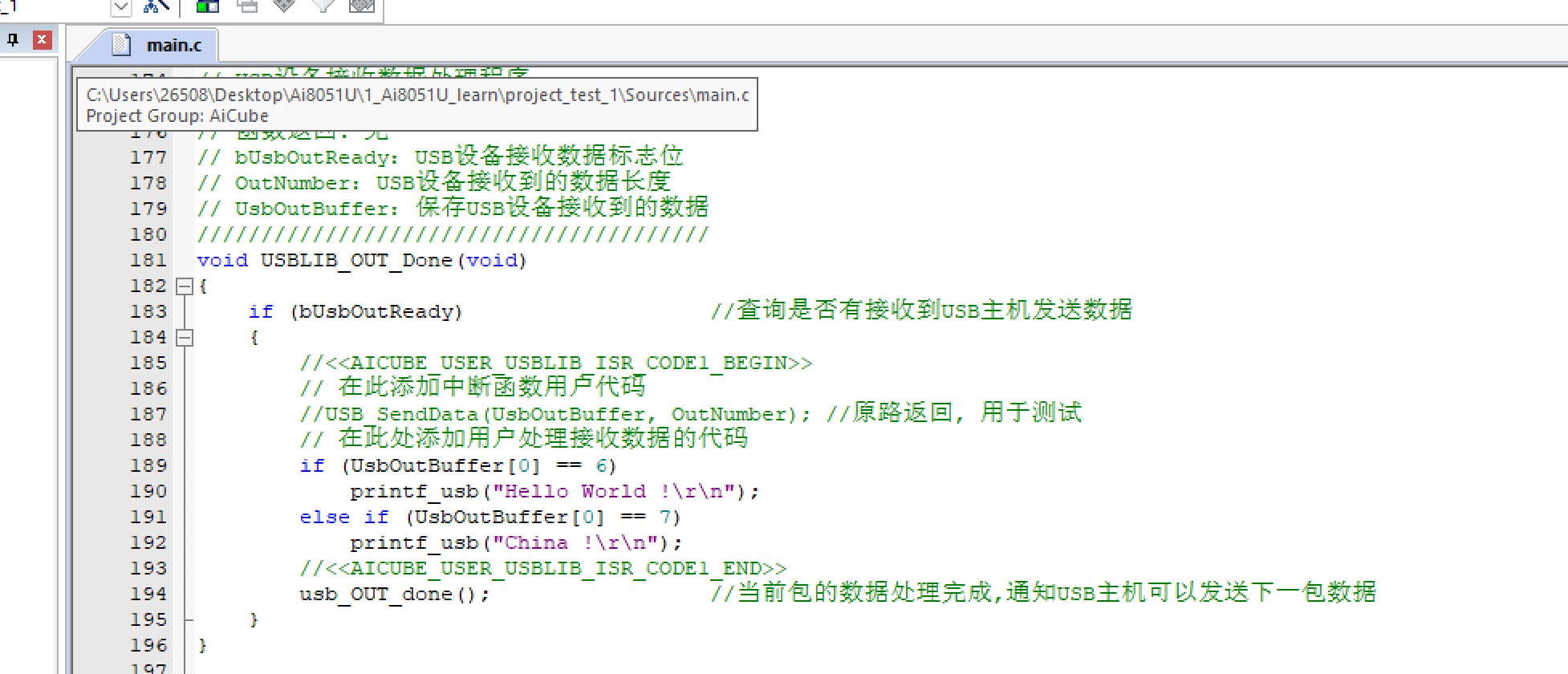Open the target selection dropdown arrow
The width and height of the screenshot is (1568, 674).
point(120,7)
